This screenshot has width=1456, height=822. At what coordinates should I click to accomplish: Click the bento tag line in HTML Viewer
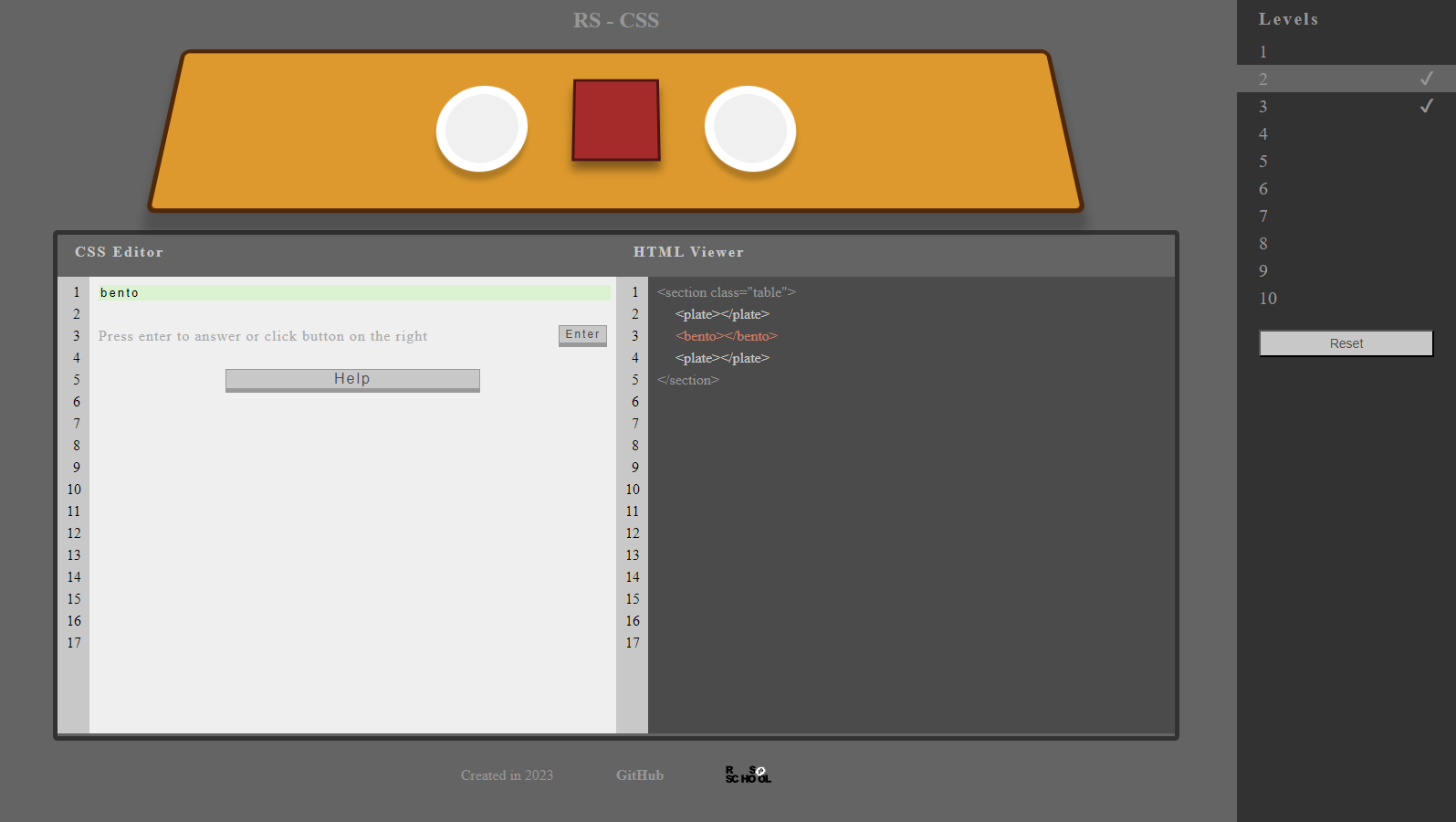coord(727,336)
